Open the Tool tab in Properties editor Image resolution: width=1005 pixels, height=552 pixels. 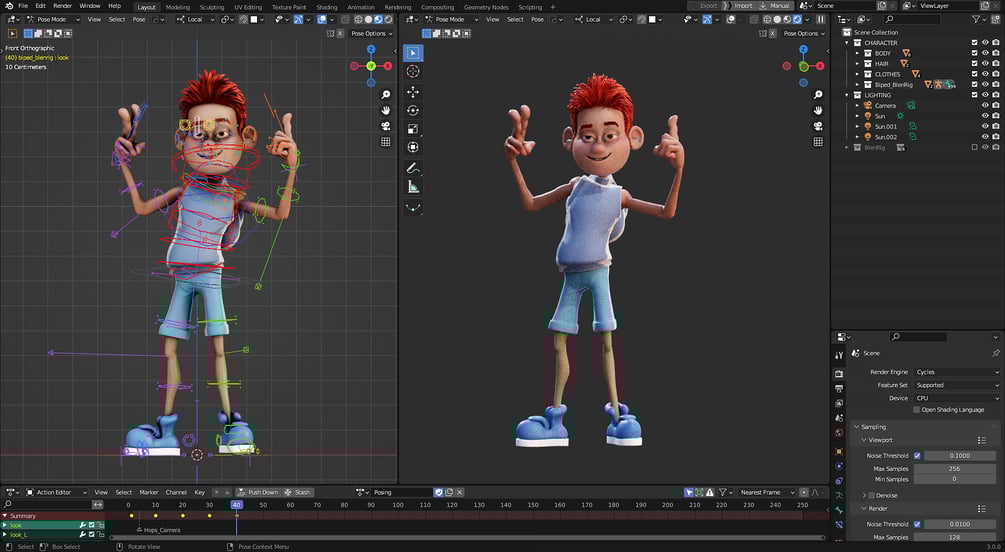click(839, 355)
